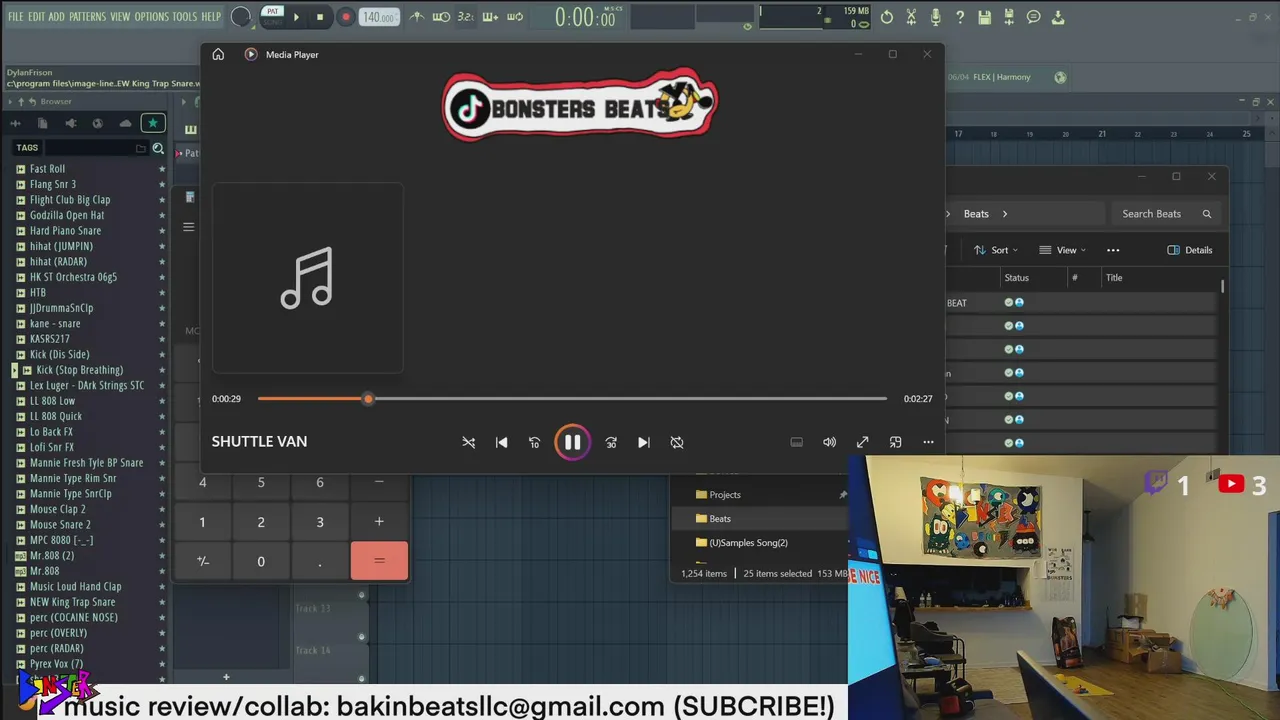
Task: Select the starred favorites browser tab
Action: [152, 123]
